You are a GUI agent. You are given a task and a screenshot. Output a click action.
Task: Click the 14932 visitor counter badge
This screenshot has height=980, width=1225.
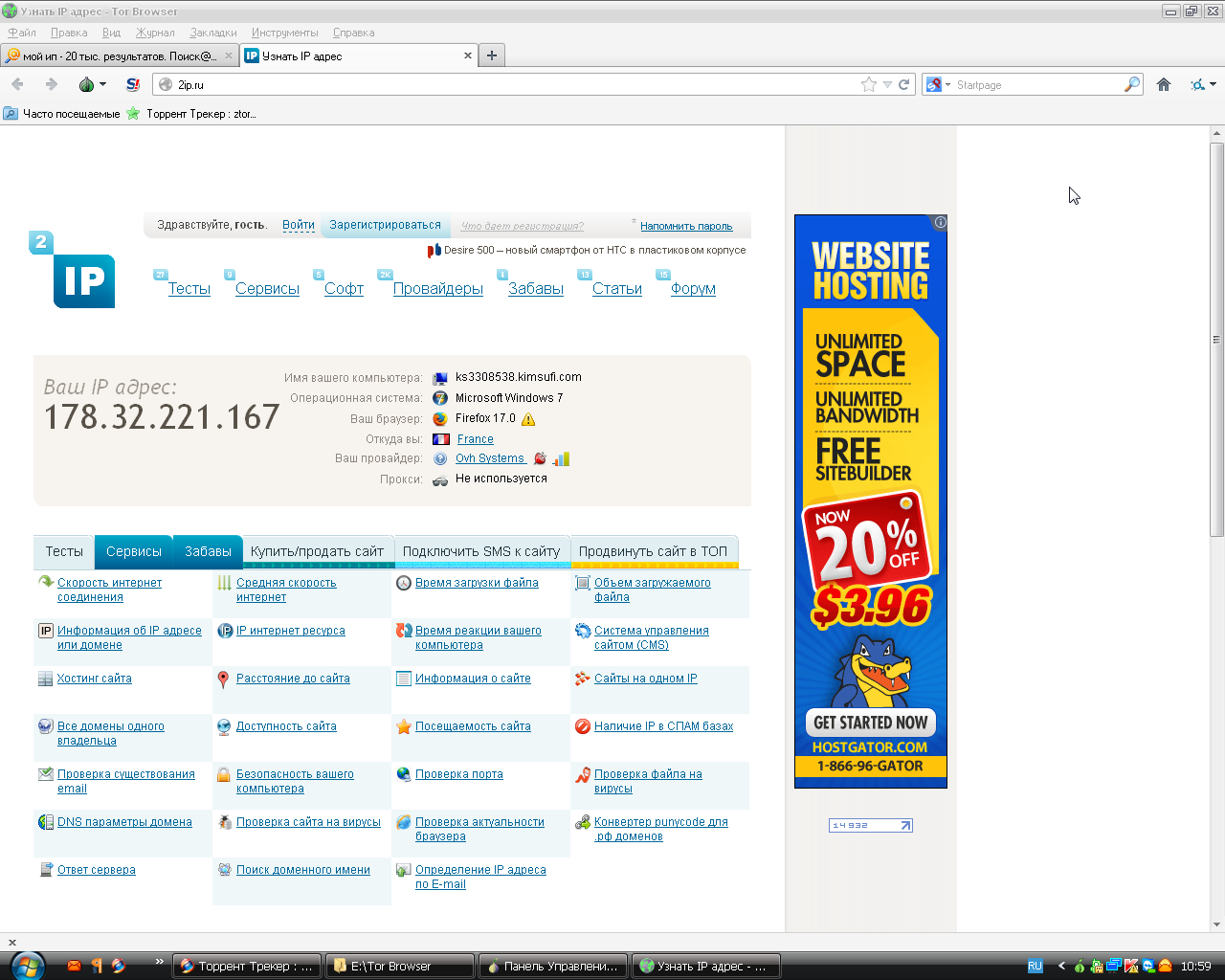click(x=871, y=825)
